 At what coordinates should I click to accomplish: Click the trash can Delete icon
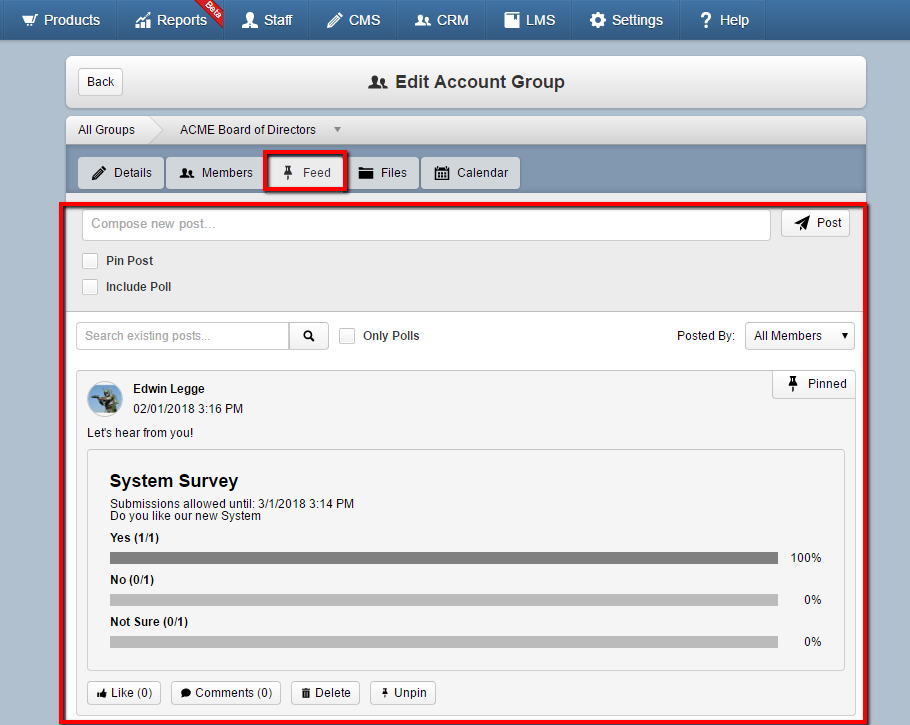pos(306,693)
